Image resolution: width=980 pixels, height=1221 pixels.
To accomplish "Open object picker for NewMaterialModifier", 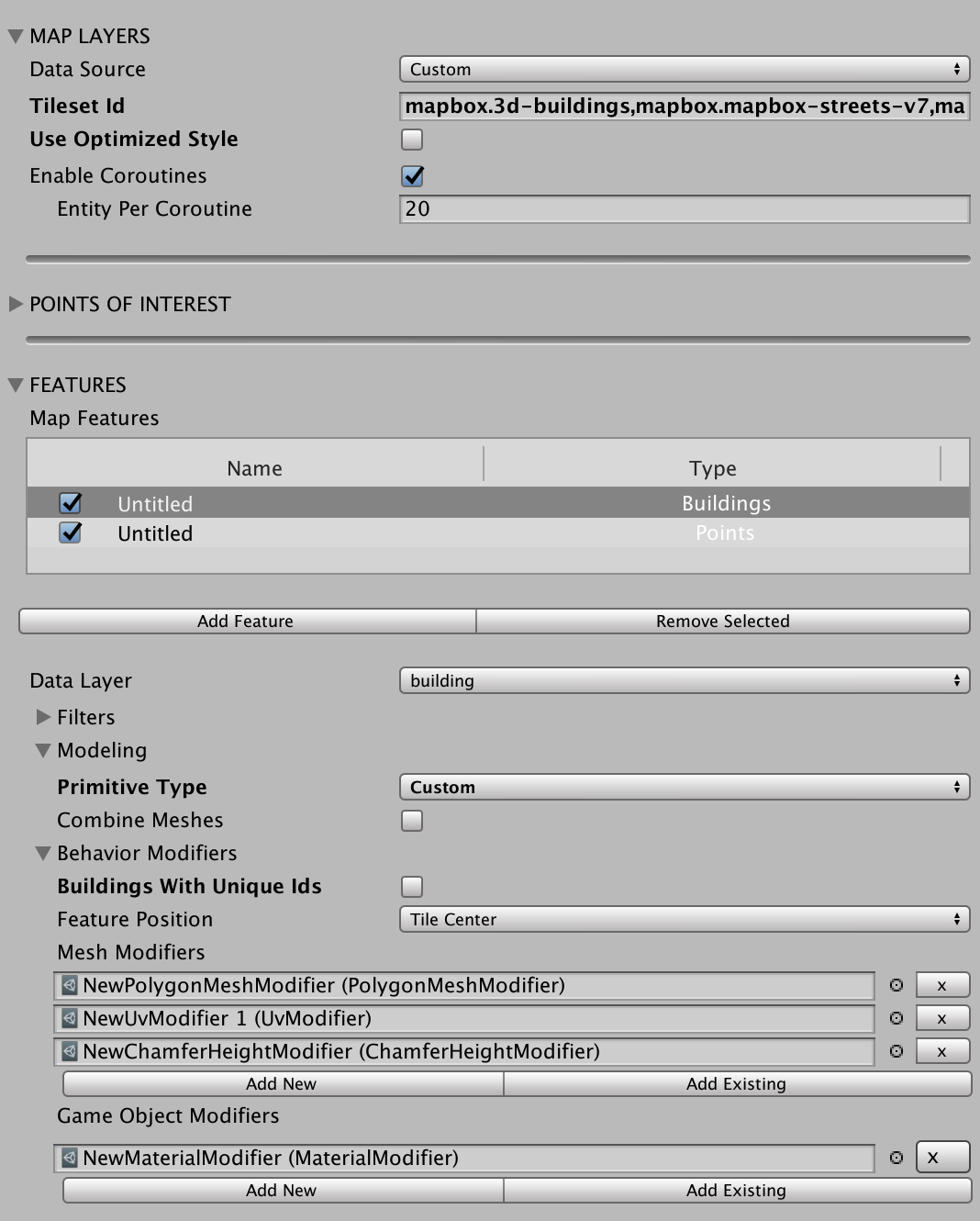I will (x=895, y=1158).
